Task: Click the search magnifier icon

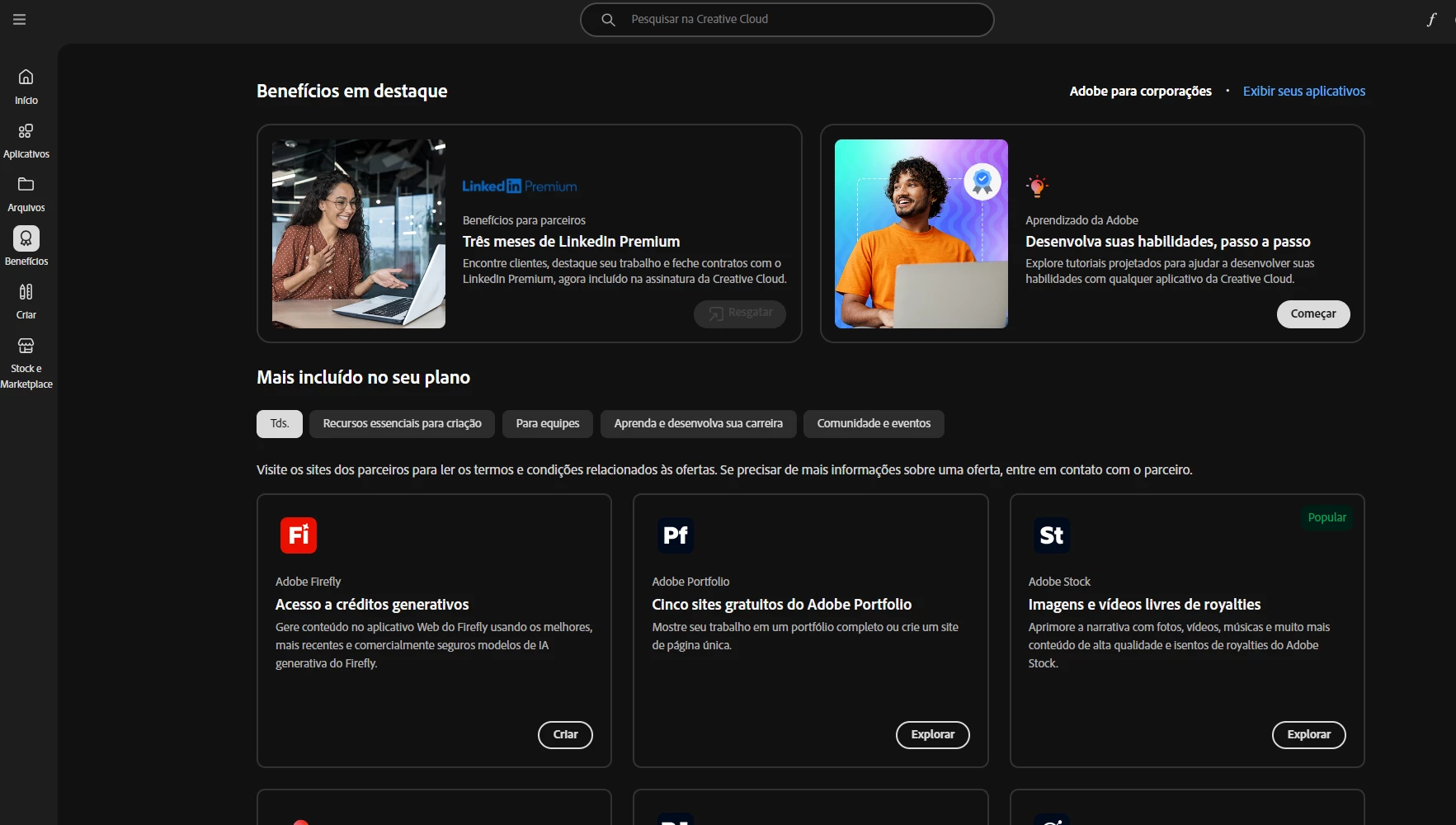Action: (608, 20)
